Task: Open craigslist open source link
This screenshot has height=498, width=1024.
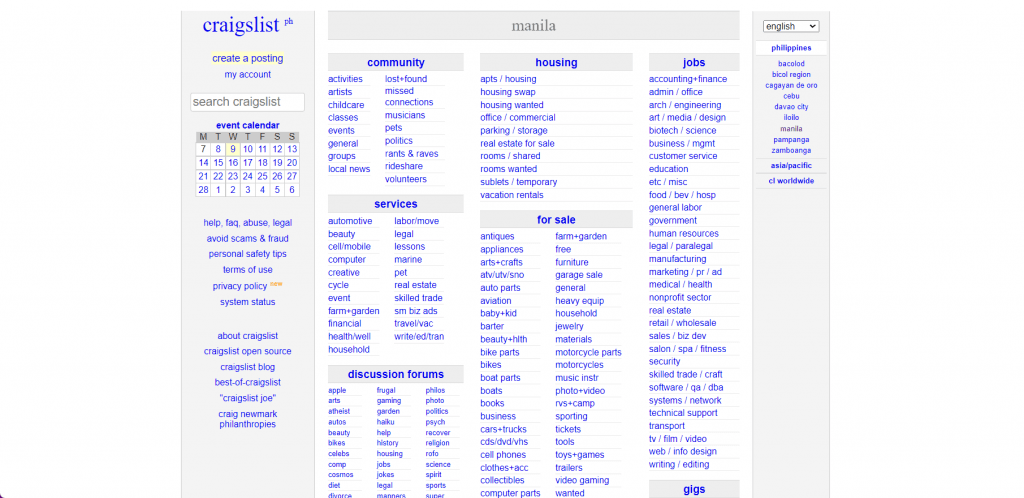Action: coord(248,351)
